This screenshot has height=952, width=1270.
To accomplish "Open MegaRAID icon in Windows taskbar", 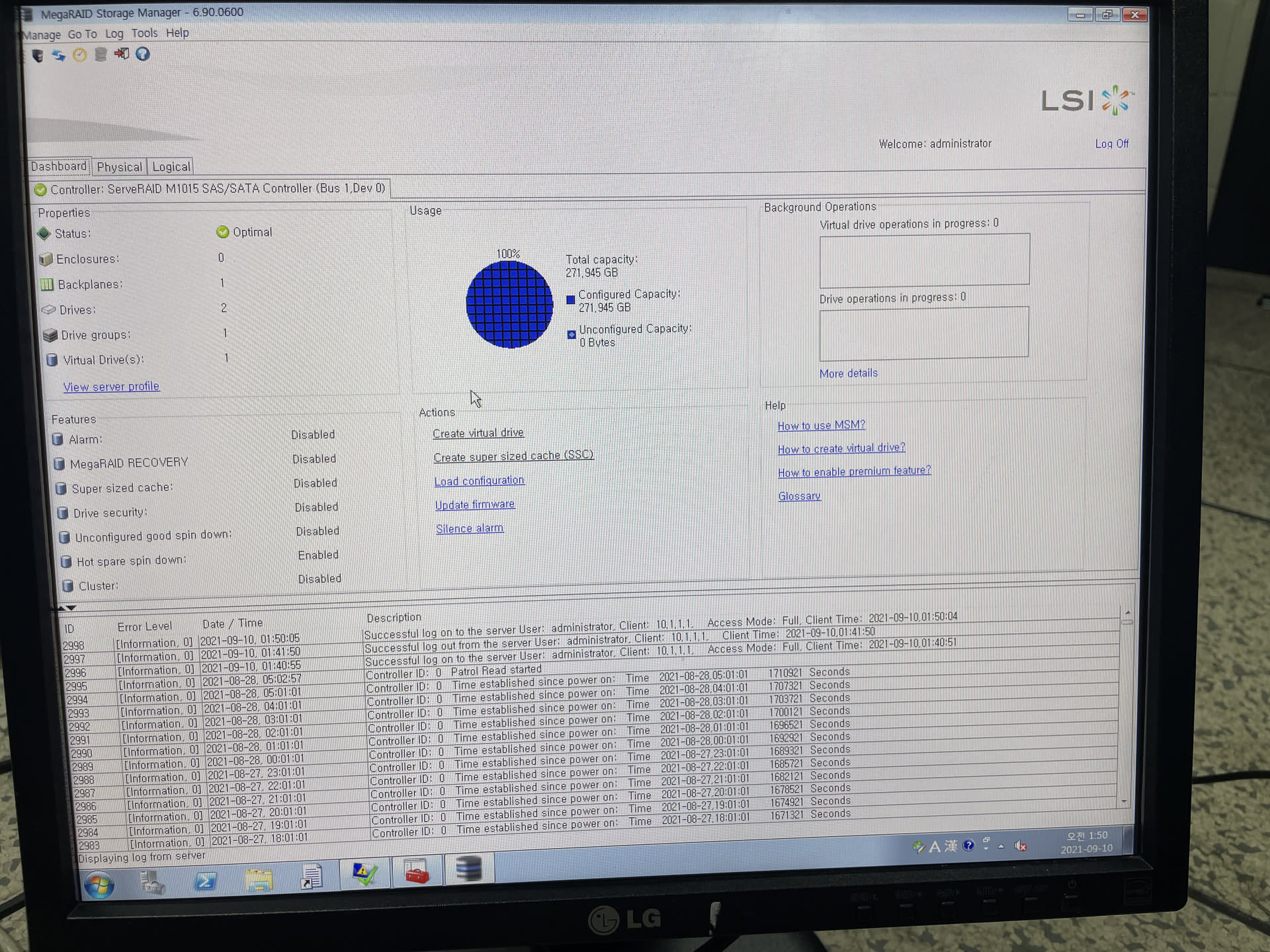I will [468, 869].
